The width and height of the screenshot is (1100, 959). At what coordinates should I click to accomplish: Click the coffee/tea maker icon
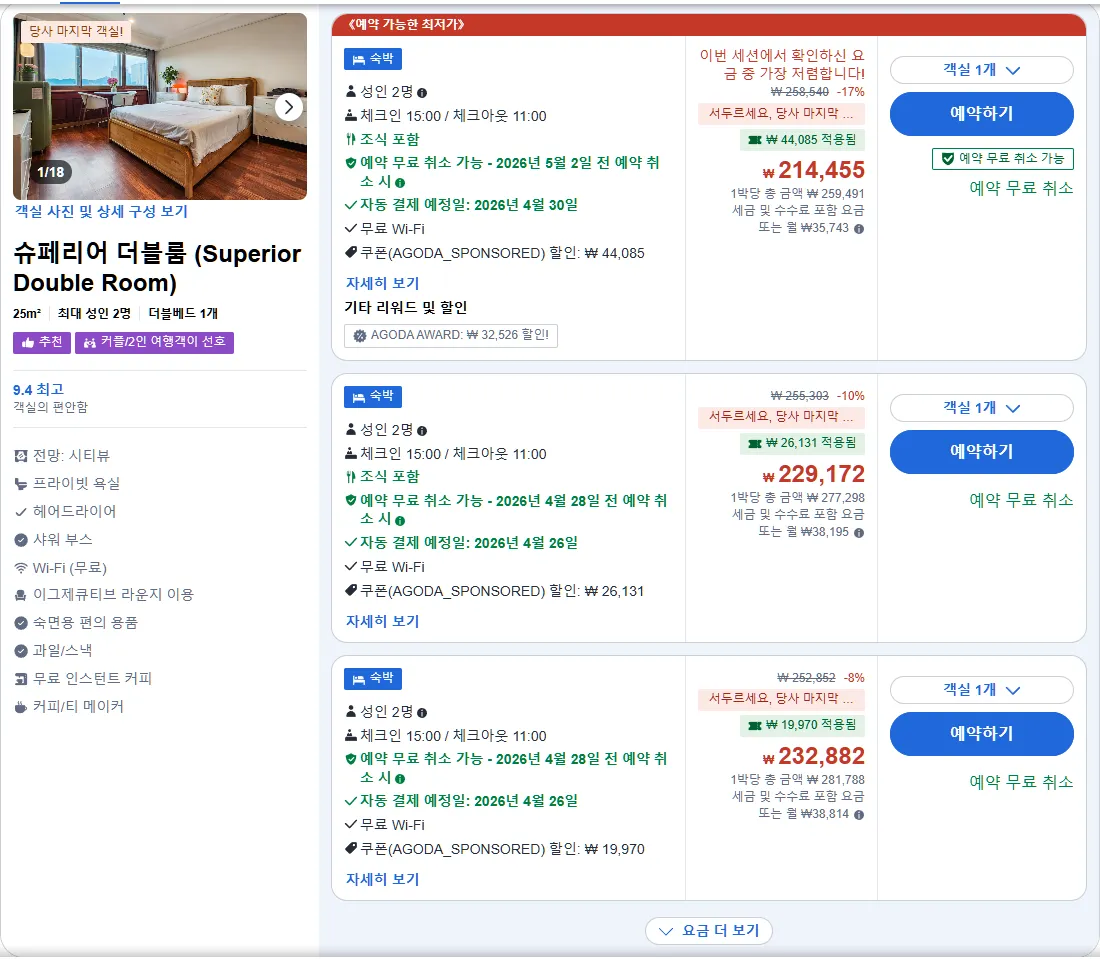21,707
